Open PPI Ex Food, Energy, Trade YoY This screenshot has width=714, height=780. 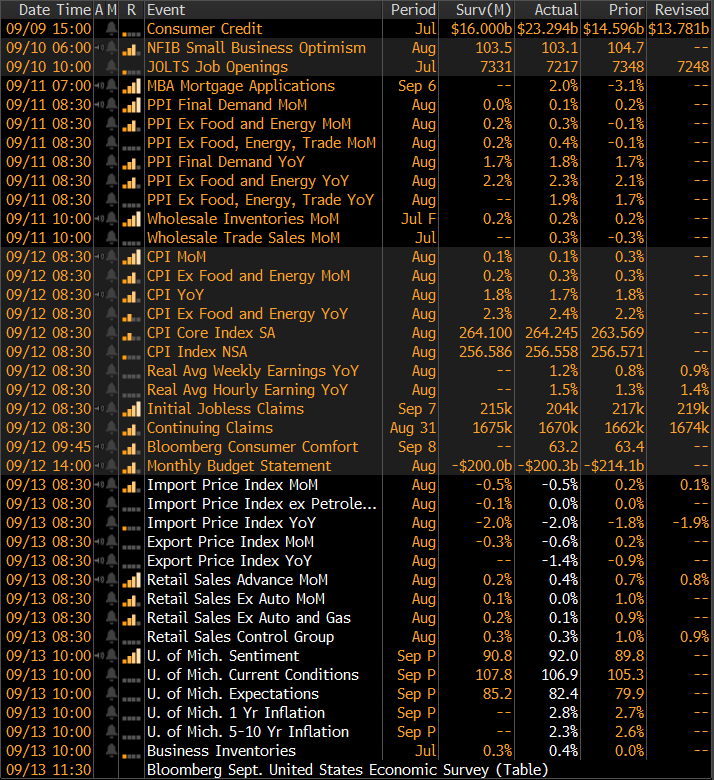click(x=260, y=200)
